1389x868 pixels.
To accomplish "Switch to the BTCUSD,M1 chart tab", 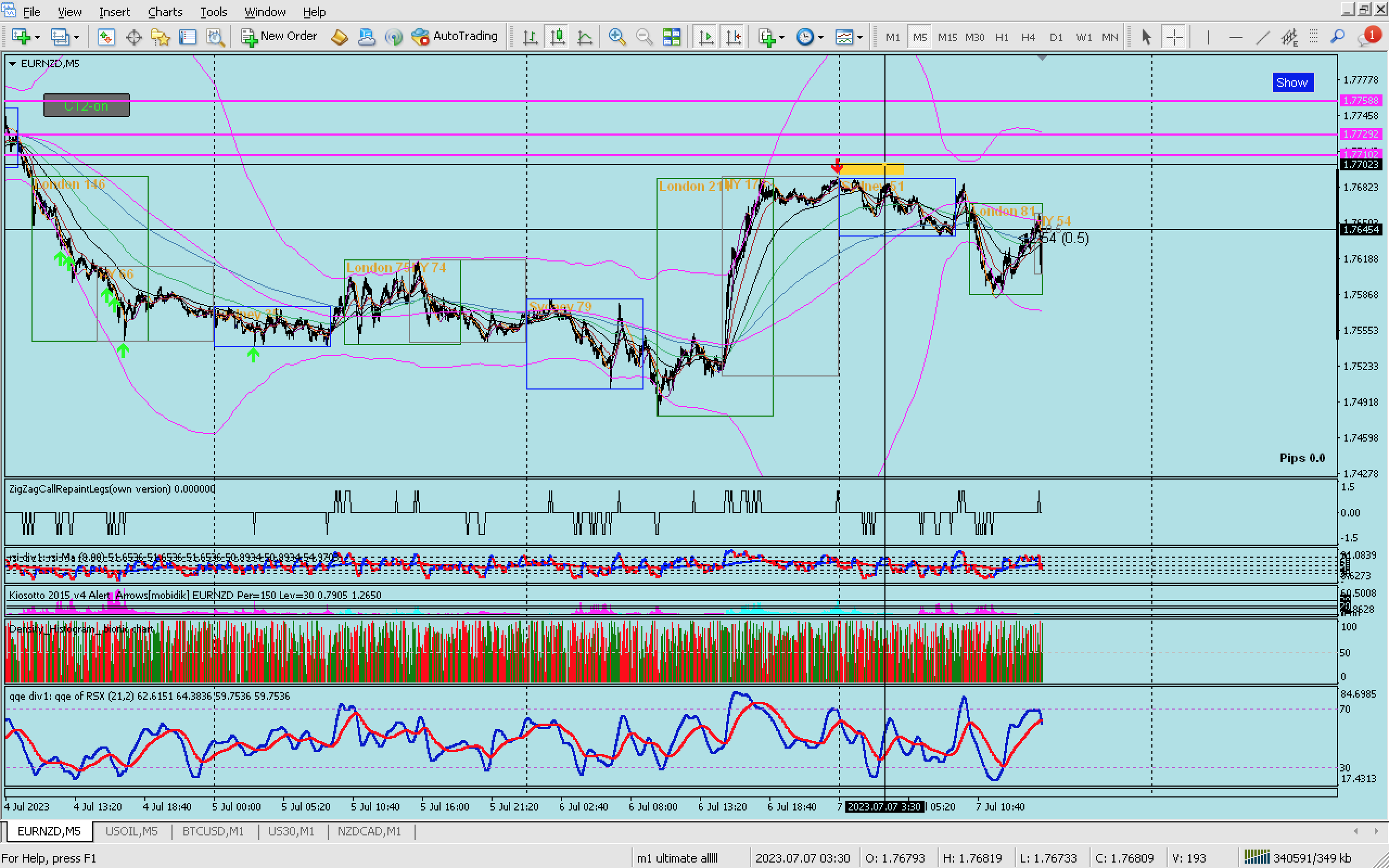I will click(x=213, y=831).
